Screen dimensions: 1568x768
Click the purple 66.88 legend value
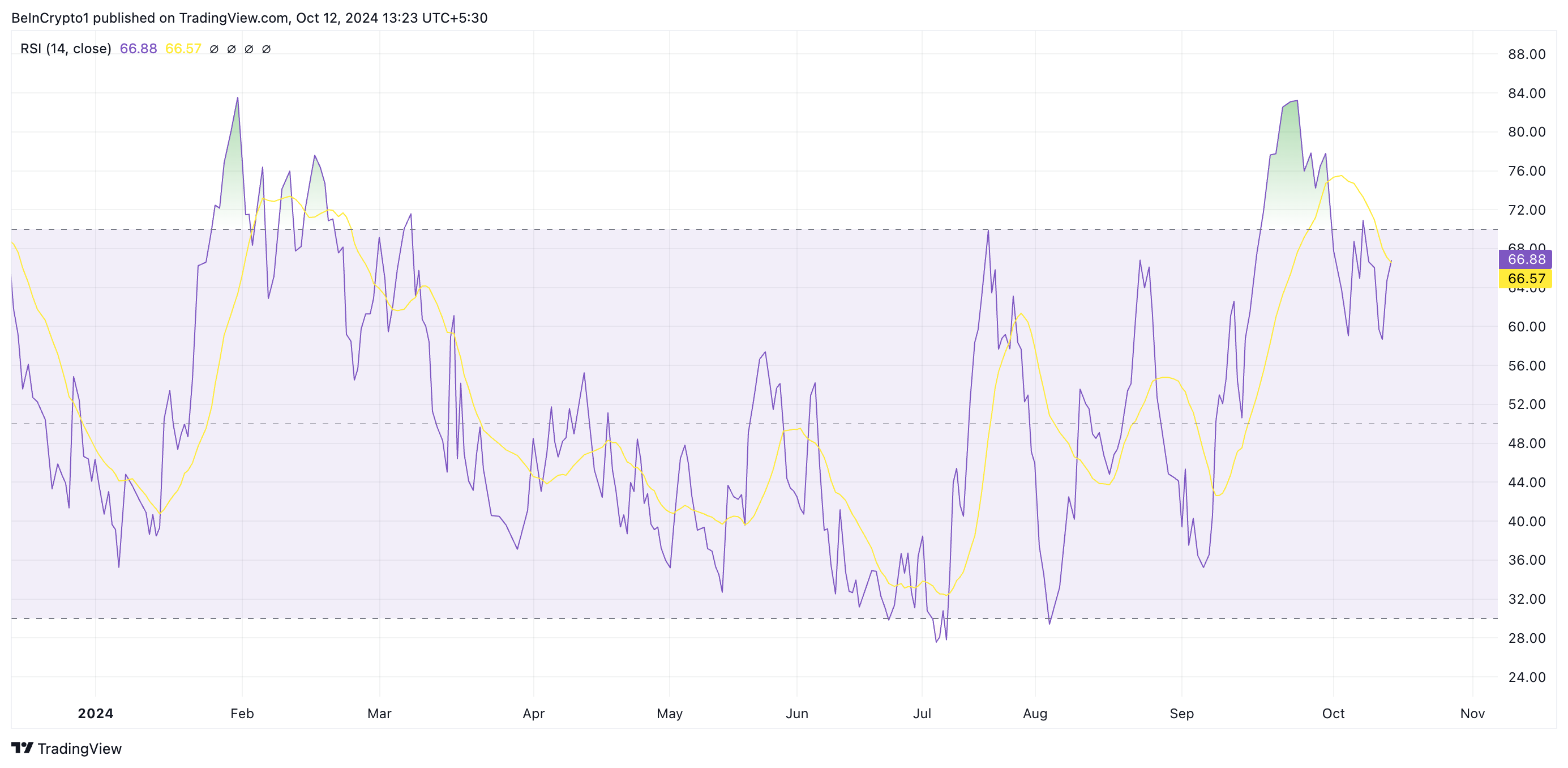click(138, 49)
